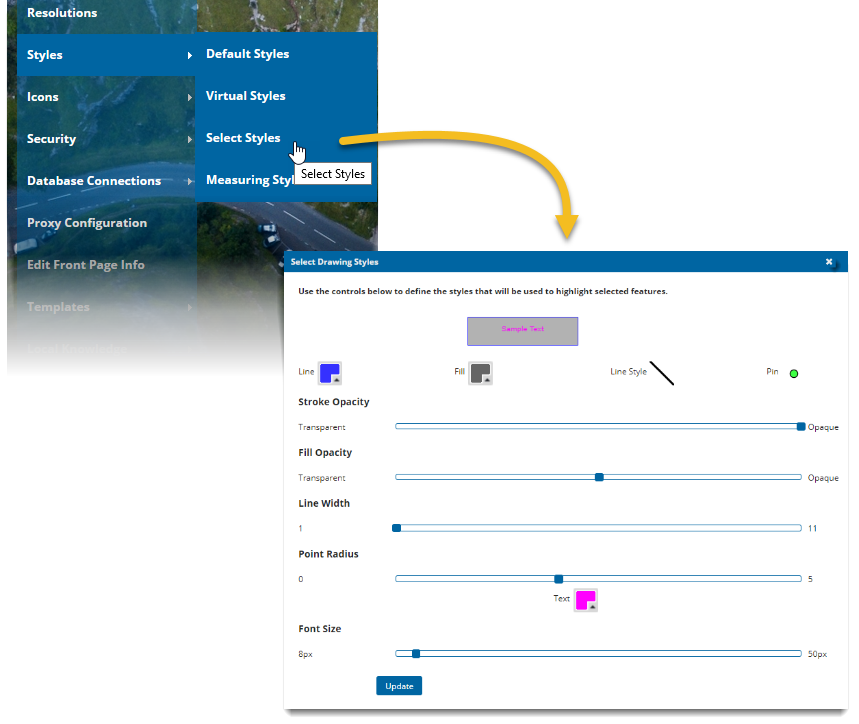Click the Line Style diagonal line icon

tap(662, 373)
